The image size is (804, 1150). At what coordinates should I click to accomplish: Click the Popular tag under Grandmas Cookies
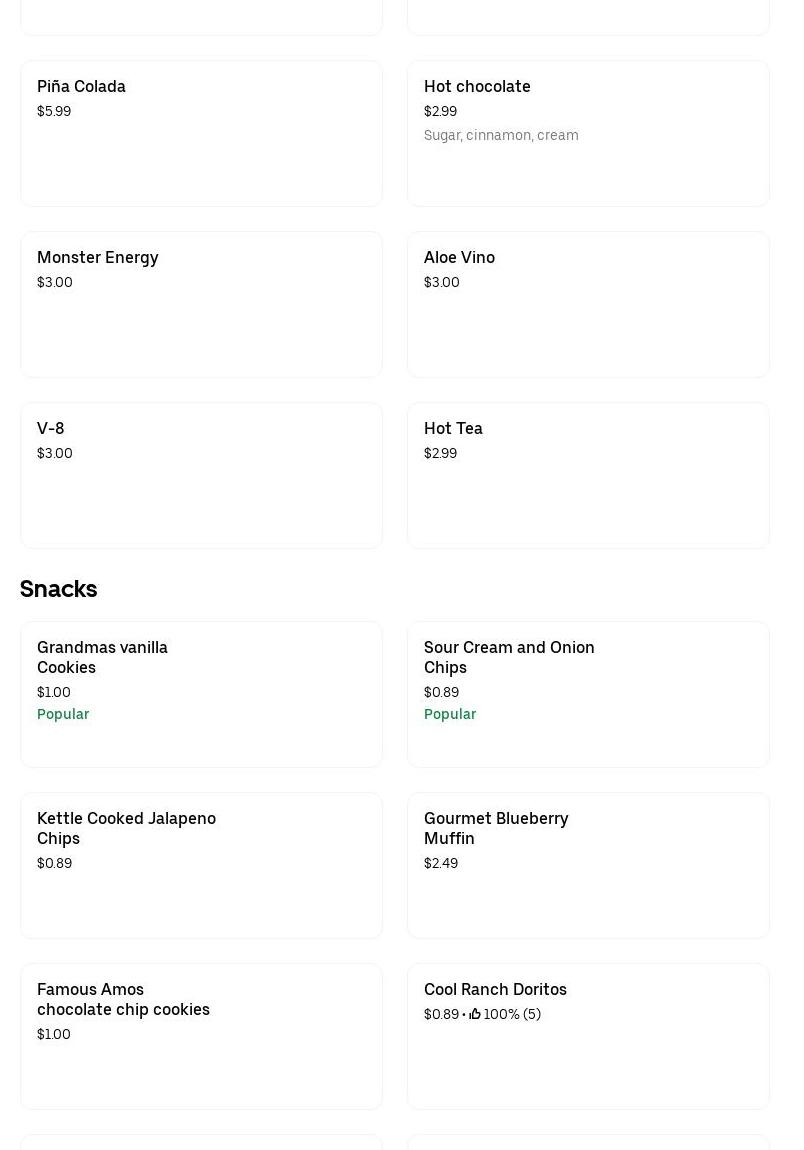point(63,714)
